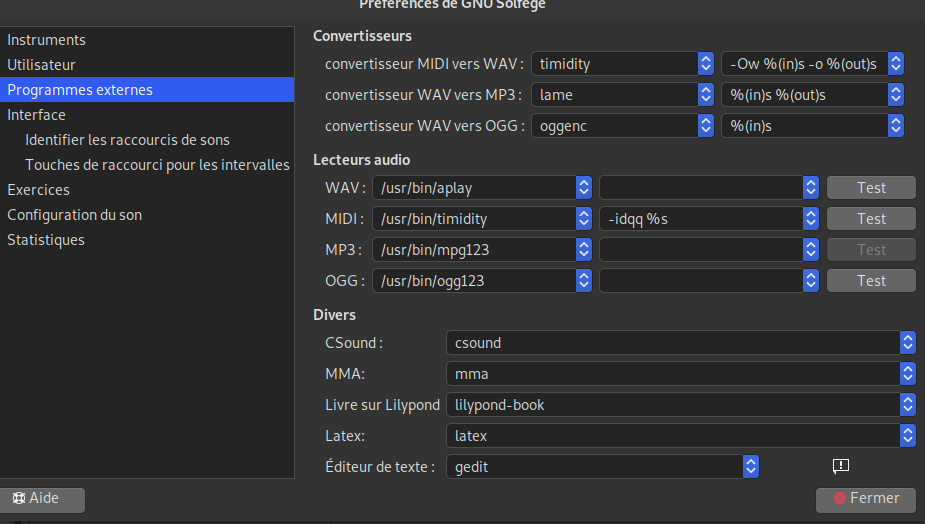Close the preferences with Fermer
The height and width of the screenshot is (524, 925).
[865, 498]
